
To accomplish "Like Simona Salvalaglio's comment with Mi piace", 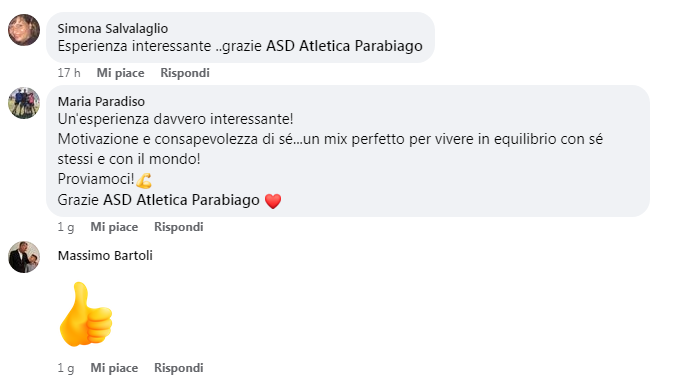I will [x=120, y=73].
